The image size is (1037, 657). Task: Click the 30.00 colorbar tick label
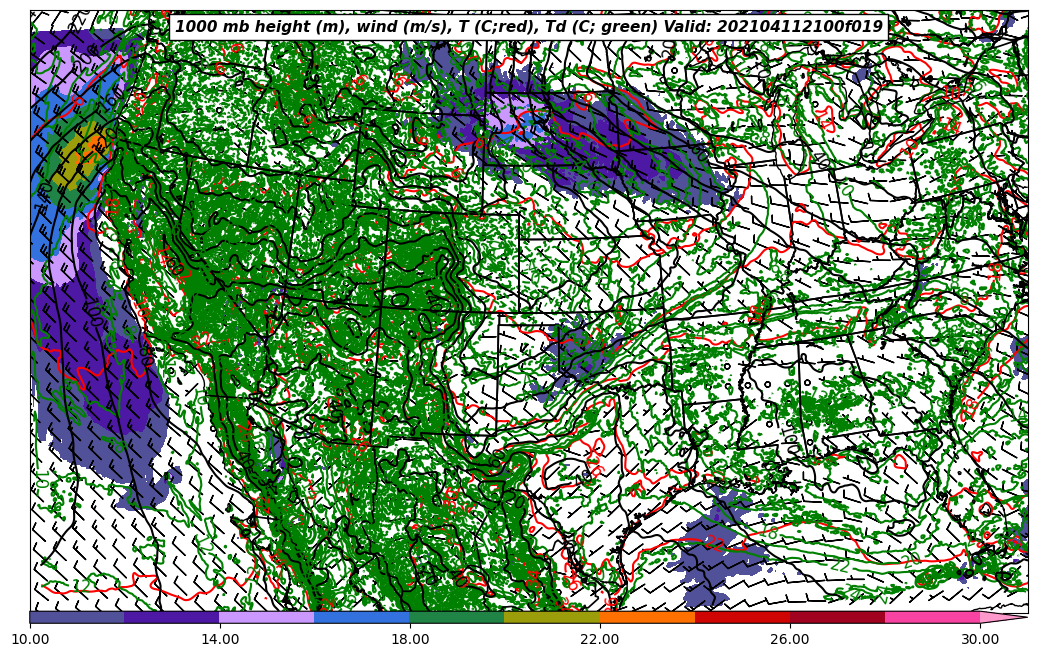[980, 640]
